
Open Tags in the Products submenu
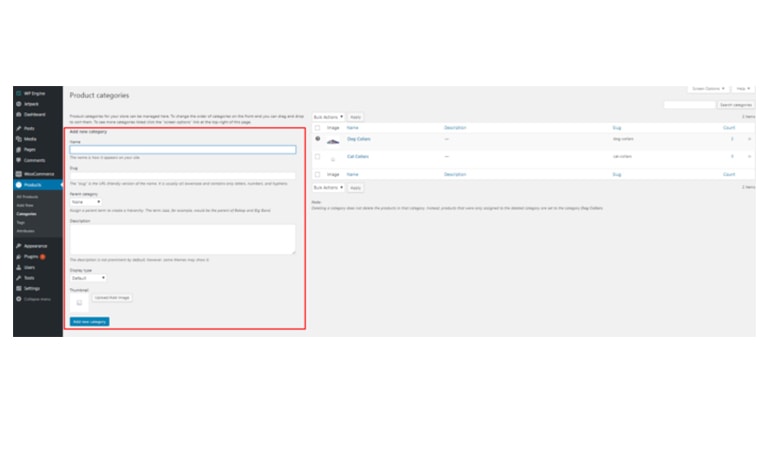click(21, 222)
